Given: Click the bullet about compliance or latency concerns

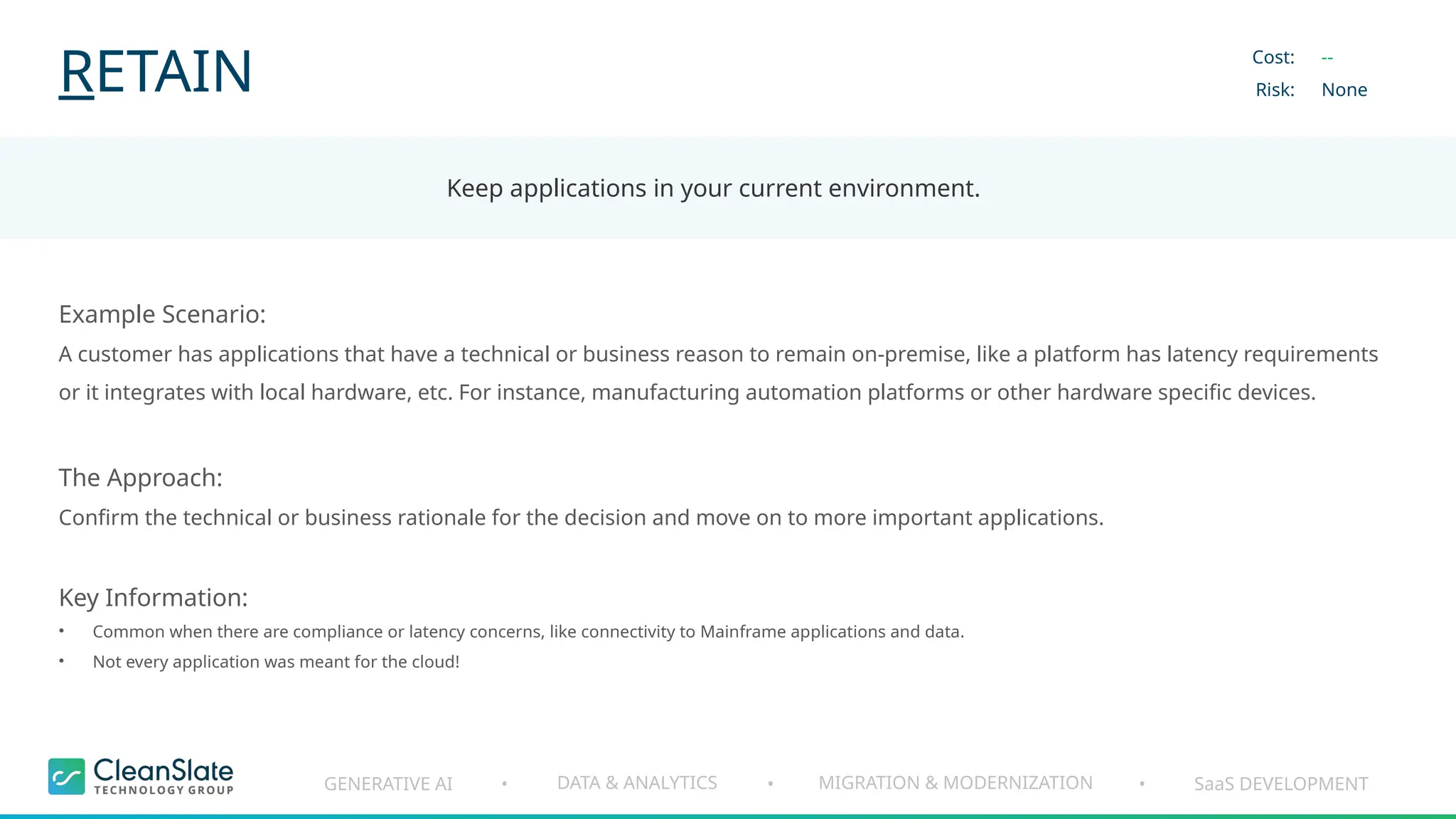Looking at the screenshot, I should click(528, 632).
